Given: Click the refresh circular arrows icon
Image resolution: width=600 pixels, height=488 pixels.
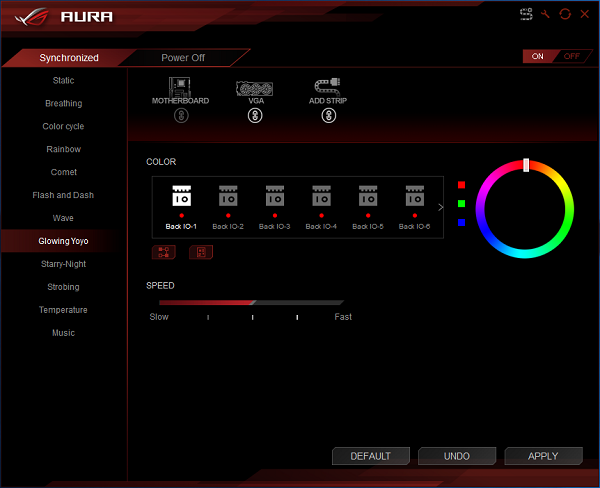Looking at the screenshot, I should click(565, 15).
